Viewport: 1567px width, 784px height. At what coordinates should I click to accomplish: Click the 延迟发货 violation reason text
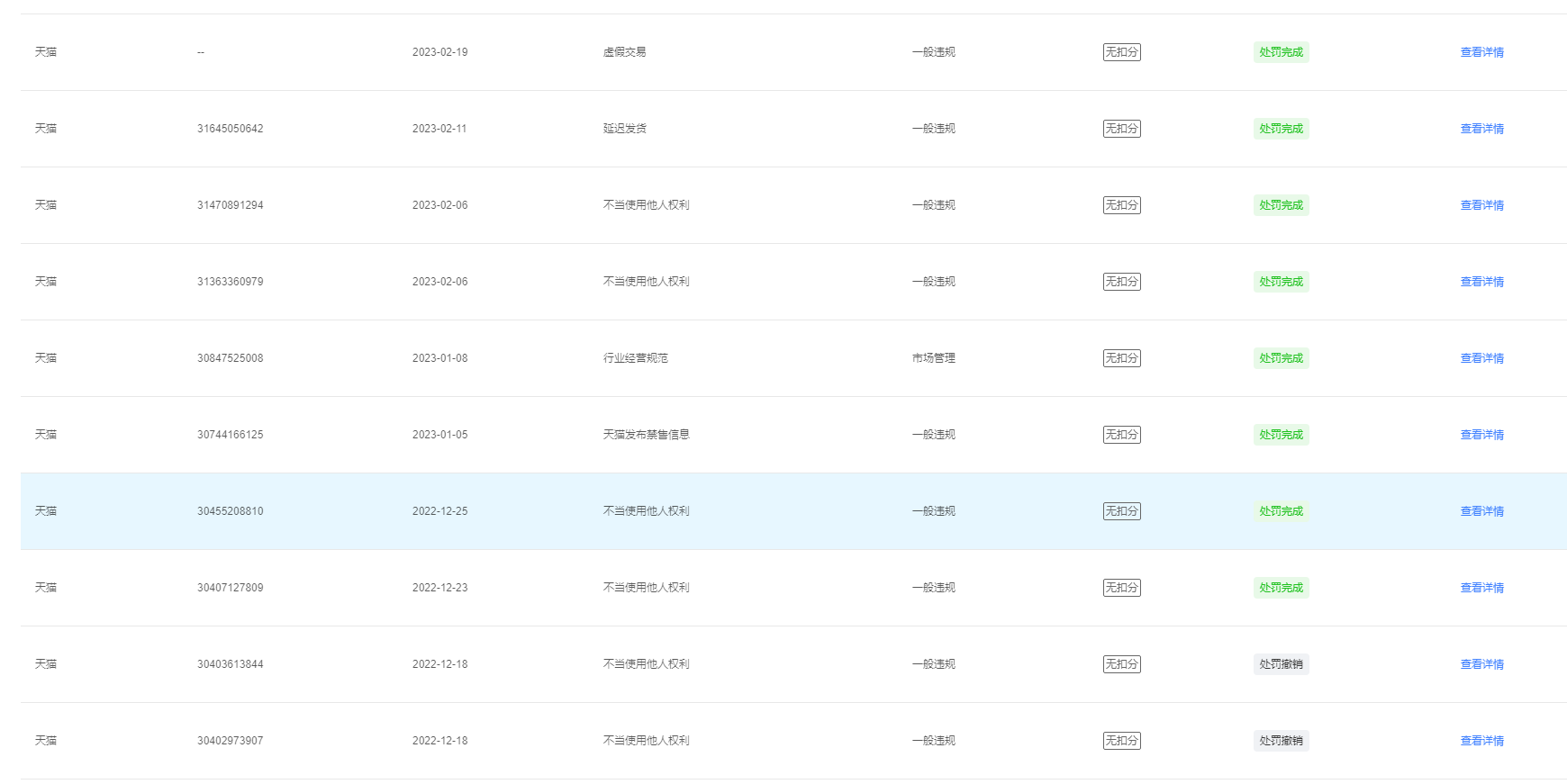(x=624, y=129)
